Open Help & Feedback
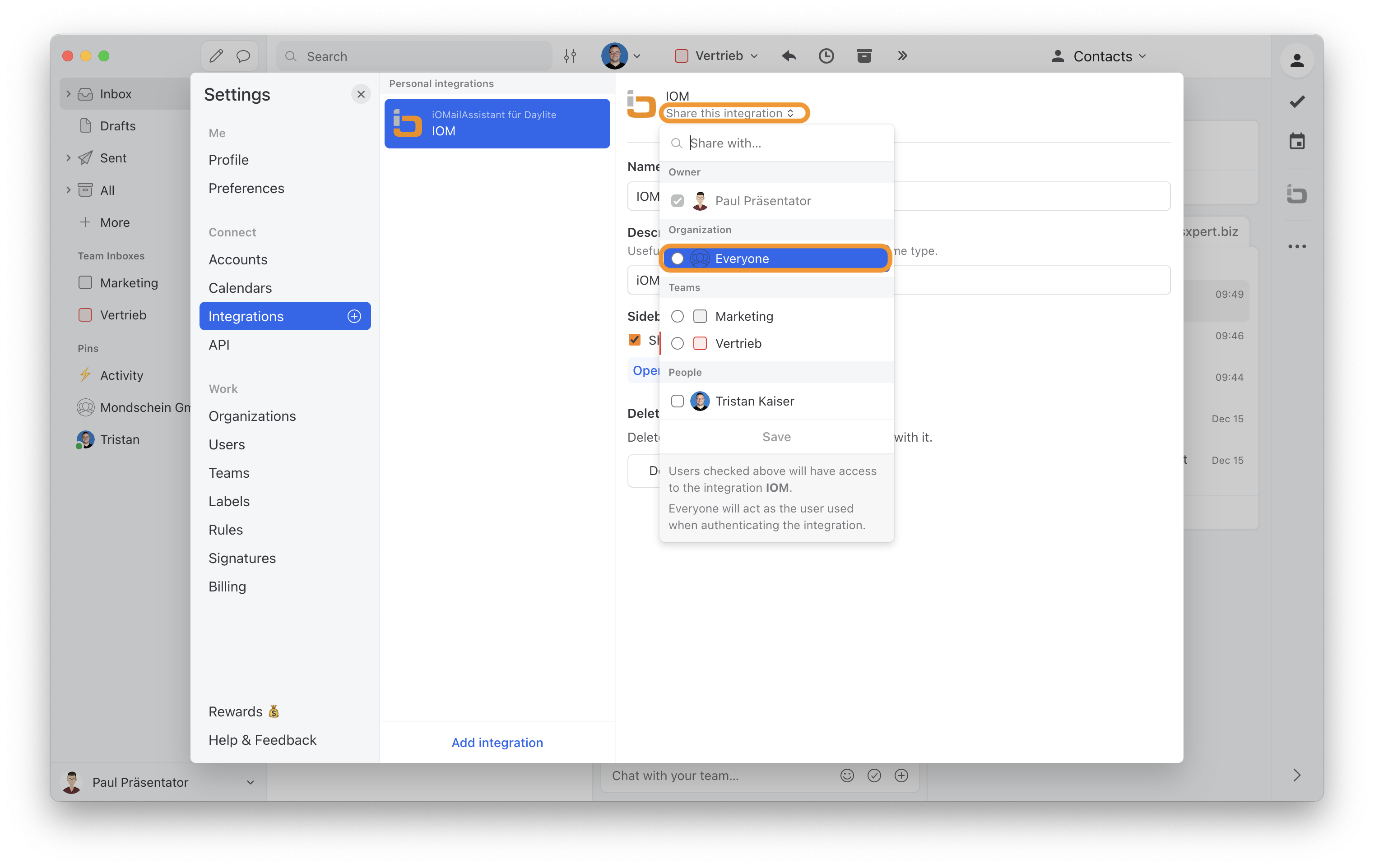This screenshot has height=868, width=1374. (262, 740)
